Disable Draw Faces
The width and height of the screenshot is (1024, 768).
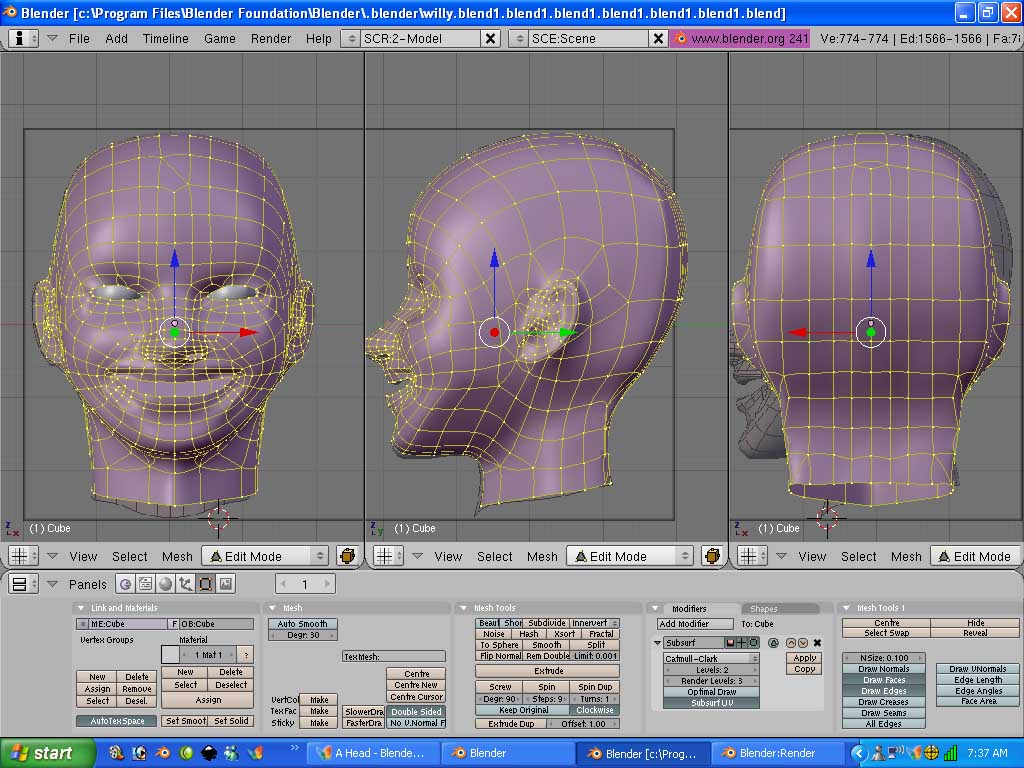pos(884,680)
